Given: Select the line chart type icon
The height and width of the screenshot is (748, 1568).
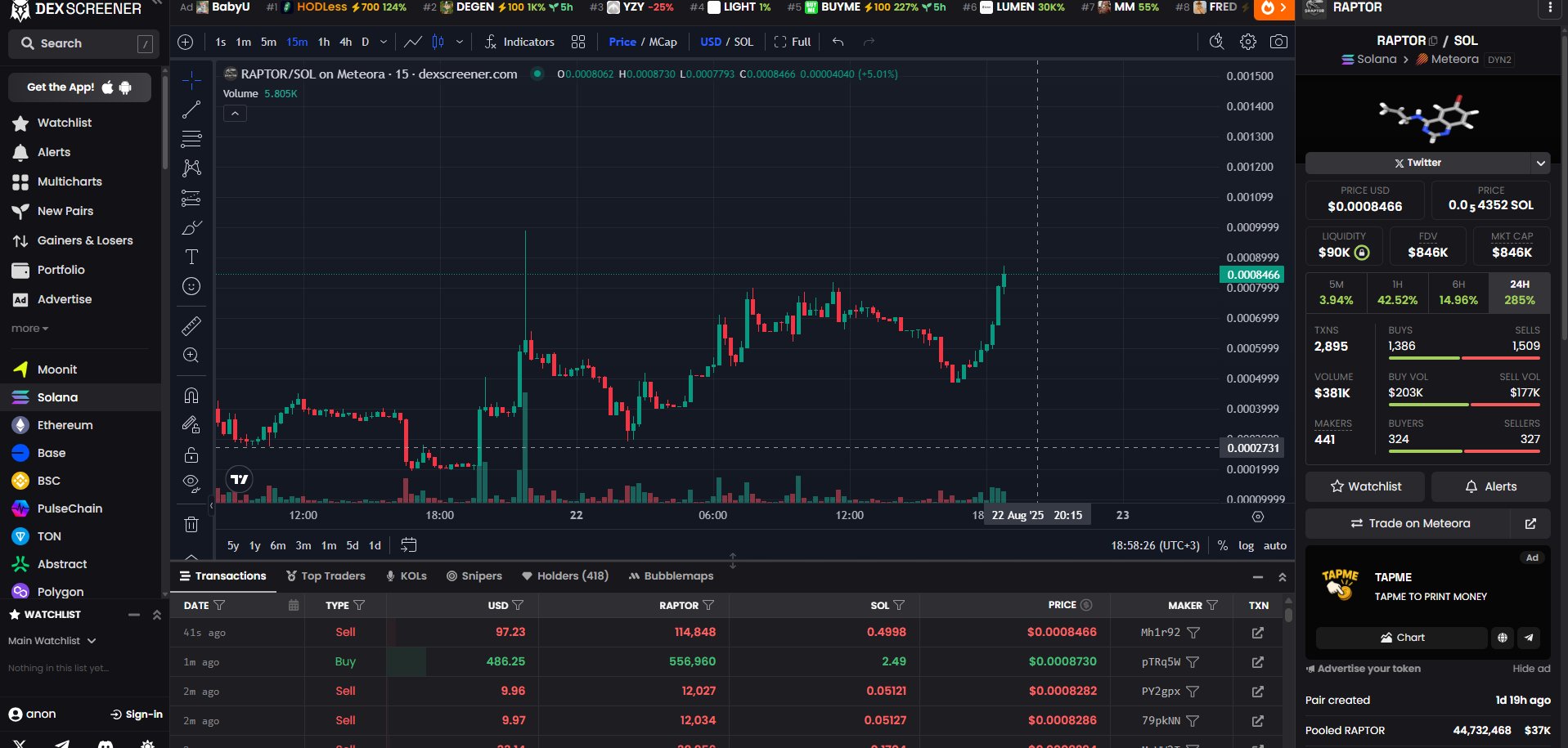Looking at the screenshot, I should coord(413,42).
